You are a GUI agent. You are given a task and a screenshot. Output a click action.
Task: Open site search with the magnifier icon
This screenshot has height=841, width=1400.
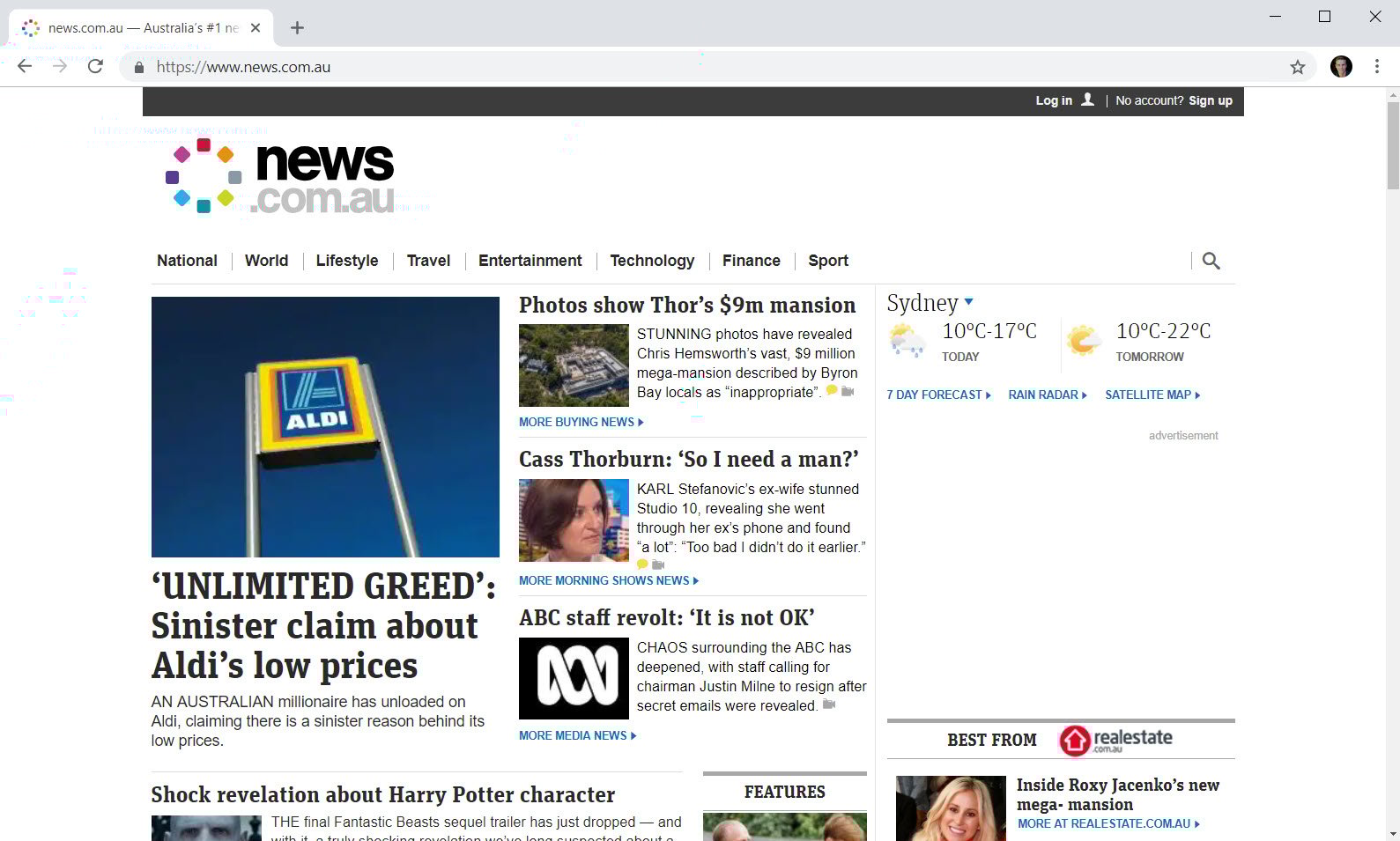click(1211, 261)
